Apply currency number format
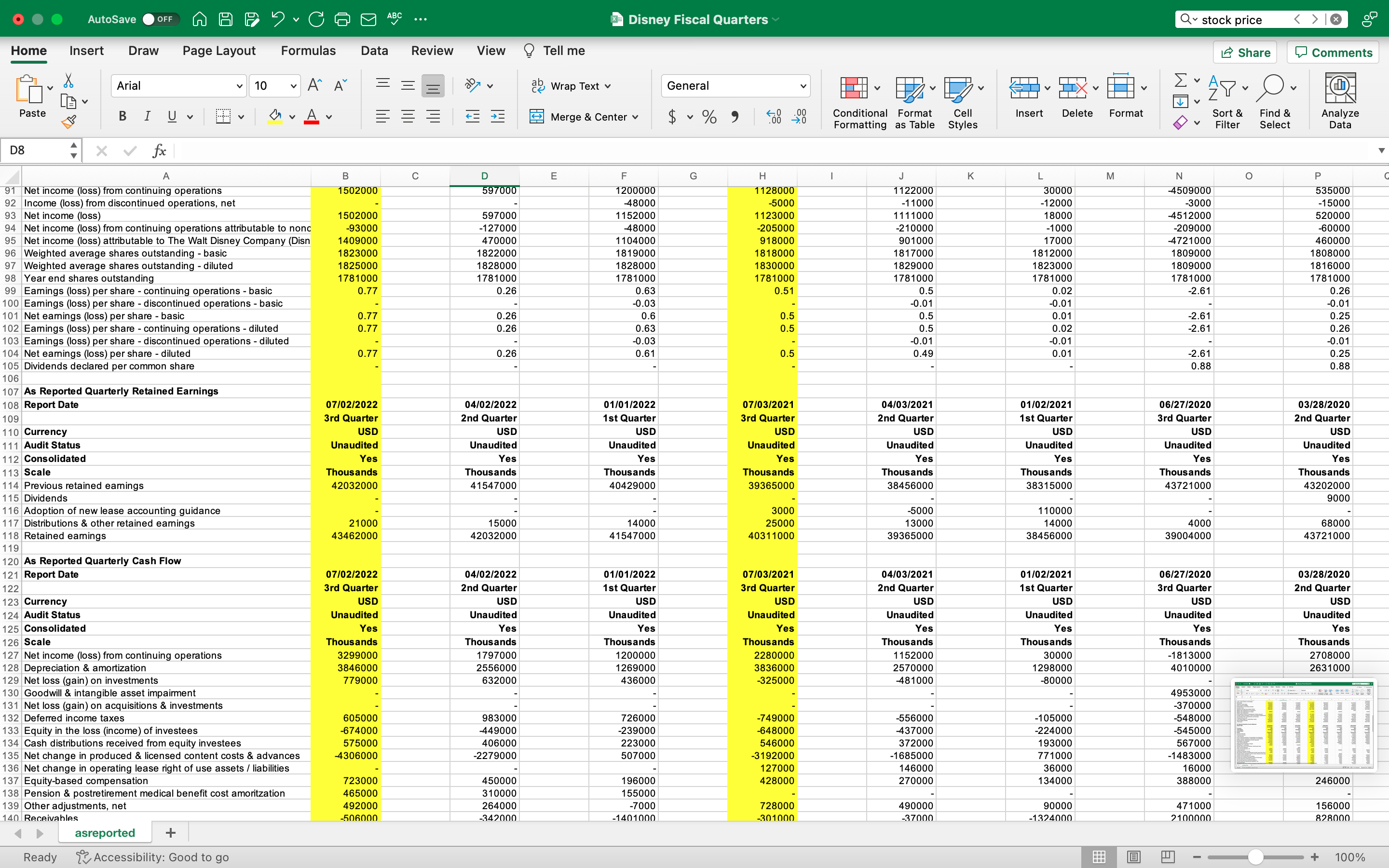1389x868 pixels. (674, 117)
